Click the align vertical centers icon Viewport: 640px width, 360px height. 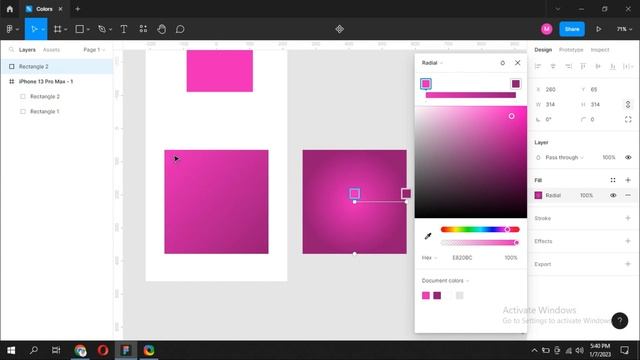pyautogui.click(x=598, y=66)
